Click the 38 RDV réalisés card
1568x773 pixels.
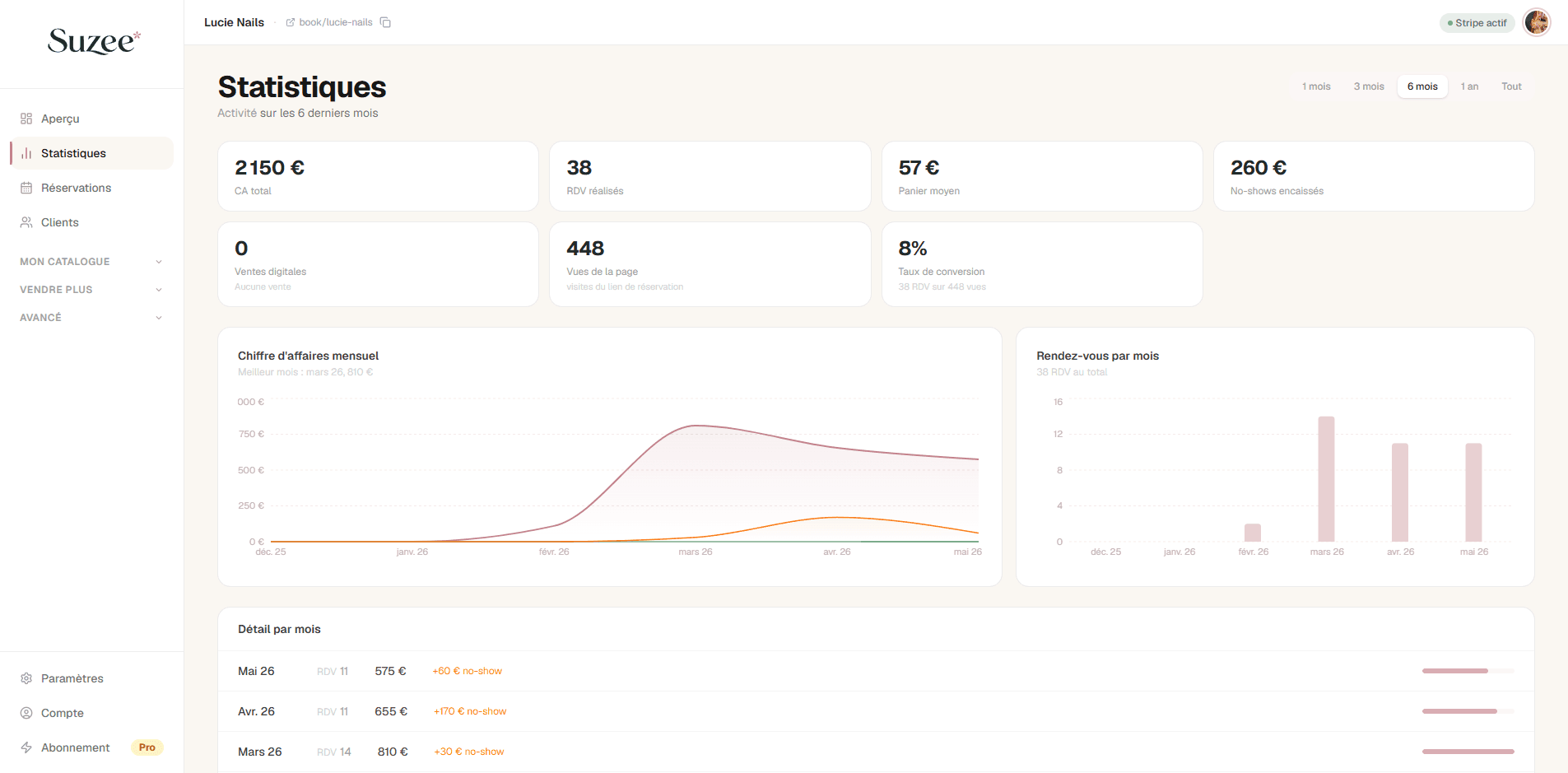point(710,176)
